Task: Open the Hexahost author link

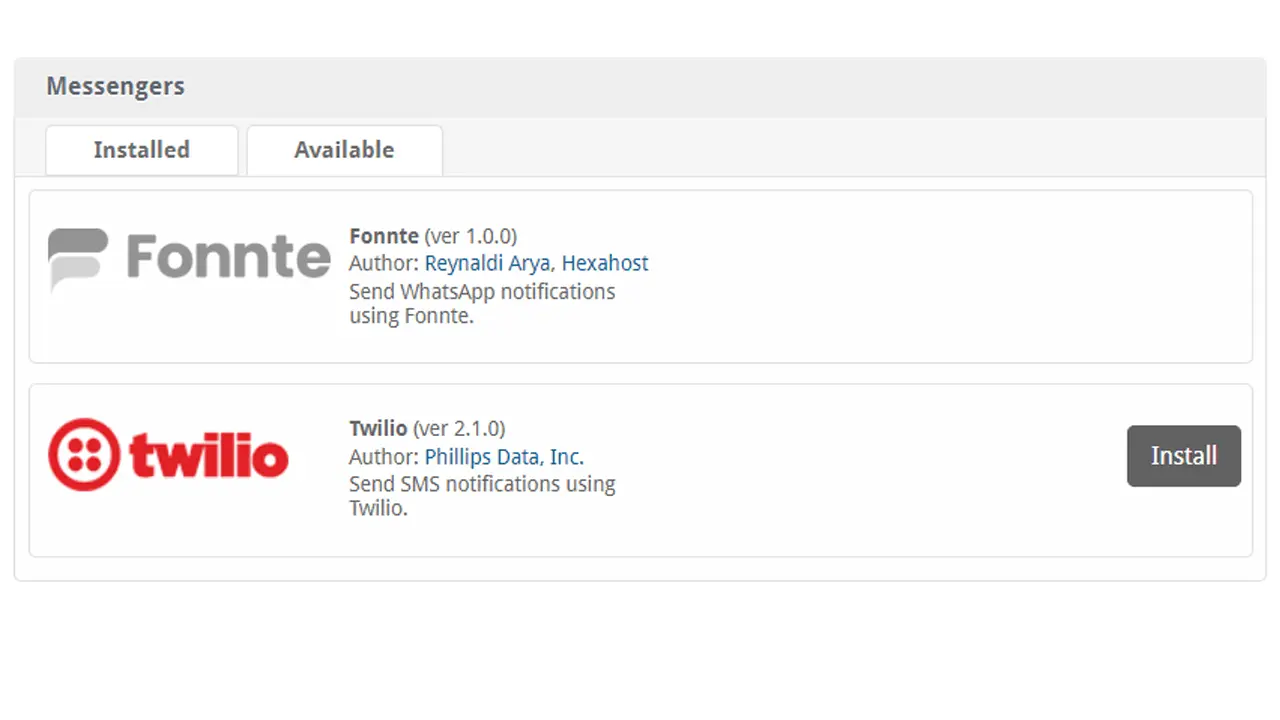Action: coord(605,264)
